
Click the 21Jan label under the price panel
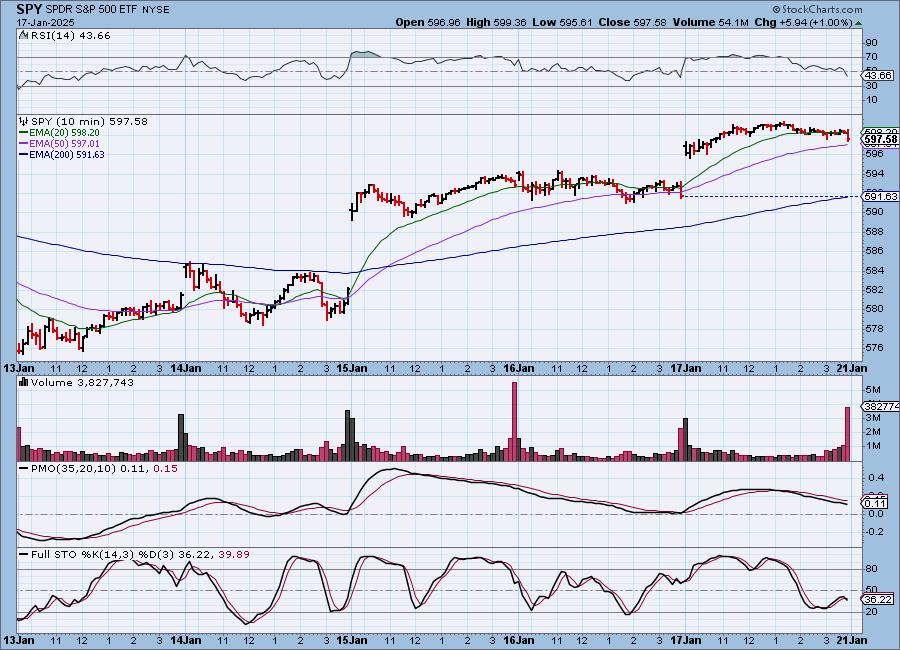(852, 369)
